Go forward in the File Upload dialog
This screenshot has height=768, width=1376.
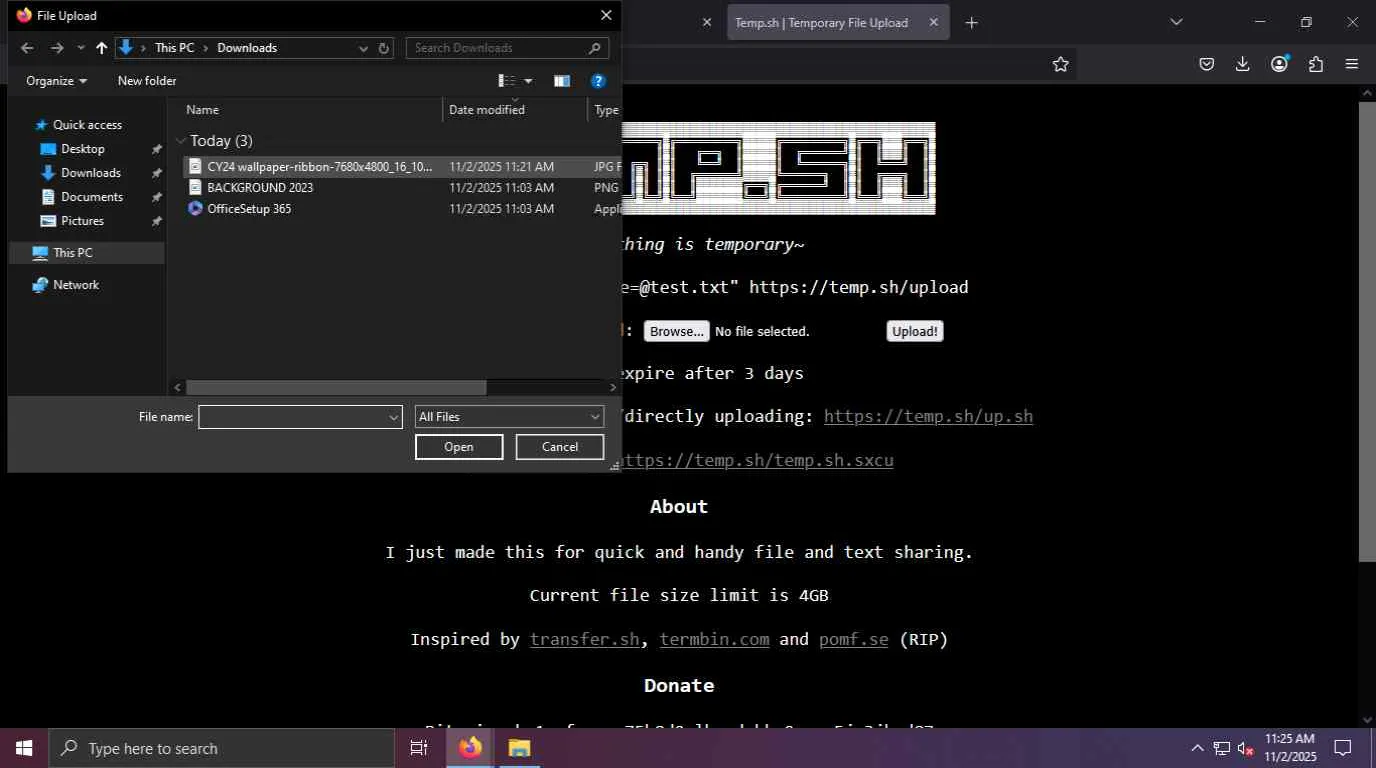click(x=57, y=48)
